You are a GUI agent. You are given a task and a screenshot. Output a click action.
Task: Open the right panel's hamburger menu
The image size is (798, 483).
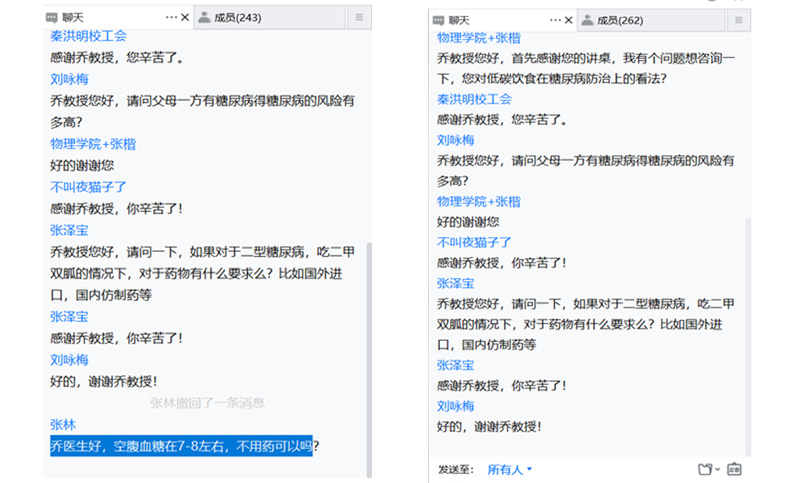click(x=740, y=20)
